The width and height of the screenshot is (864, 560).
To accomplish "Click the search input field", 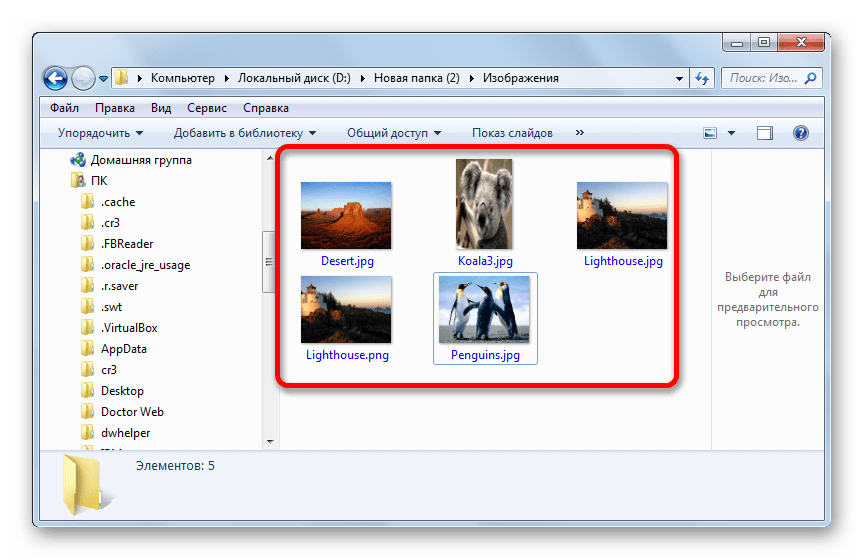I will [765, 78].
